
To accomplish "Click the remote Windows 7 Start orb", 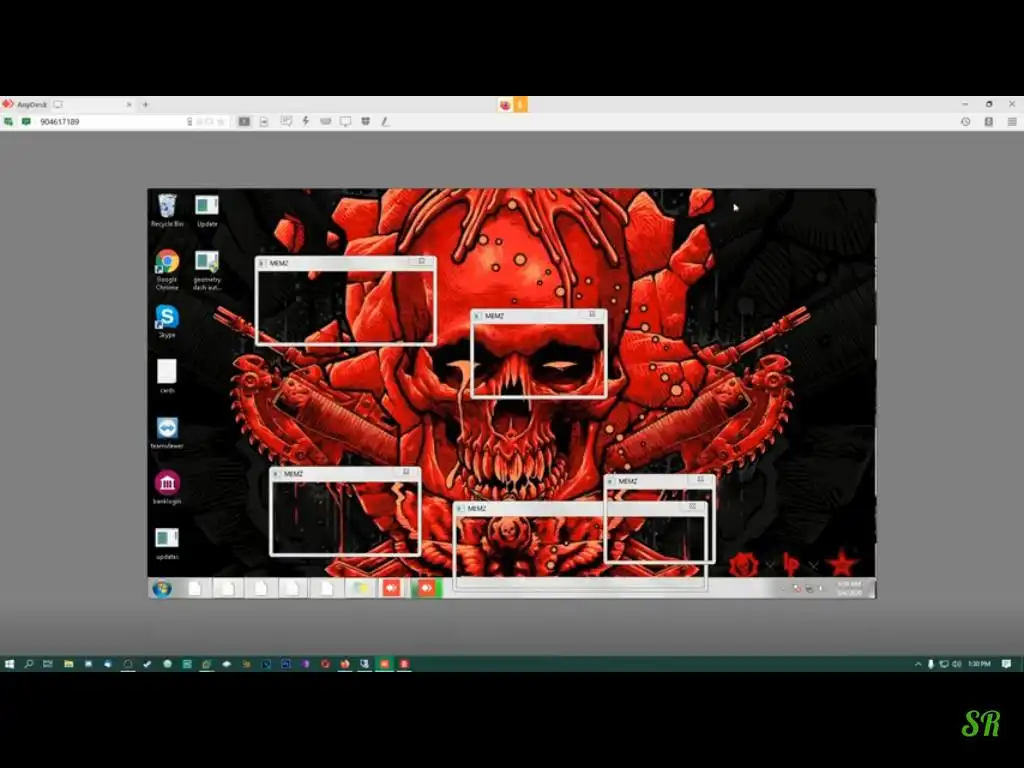I will (x=162, y=589).
